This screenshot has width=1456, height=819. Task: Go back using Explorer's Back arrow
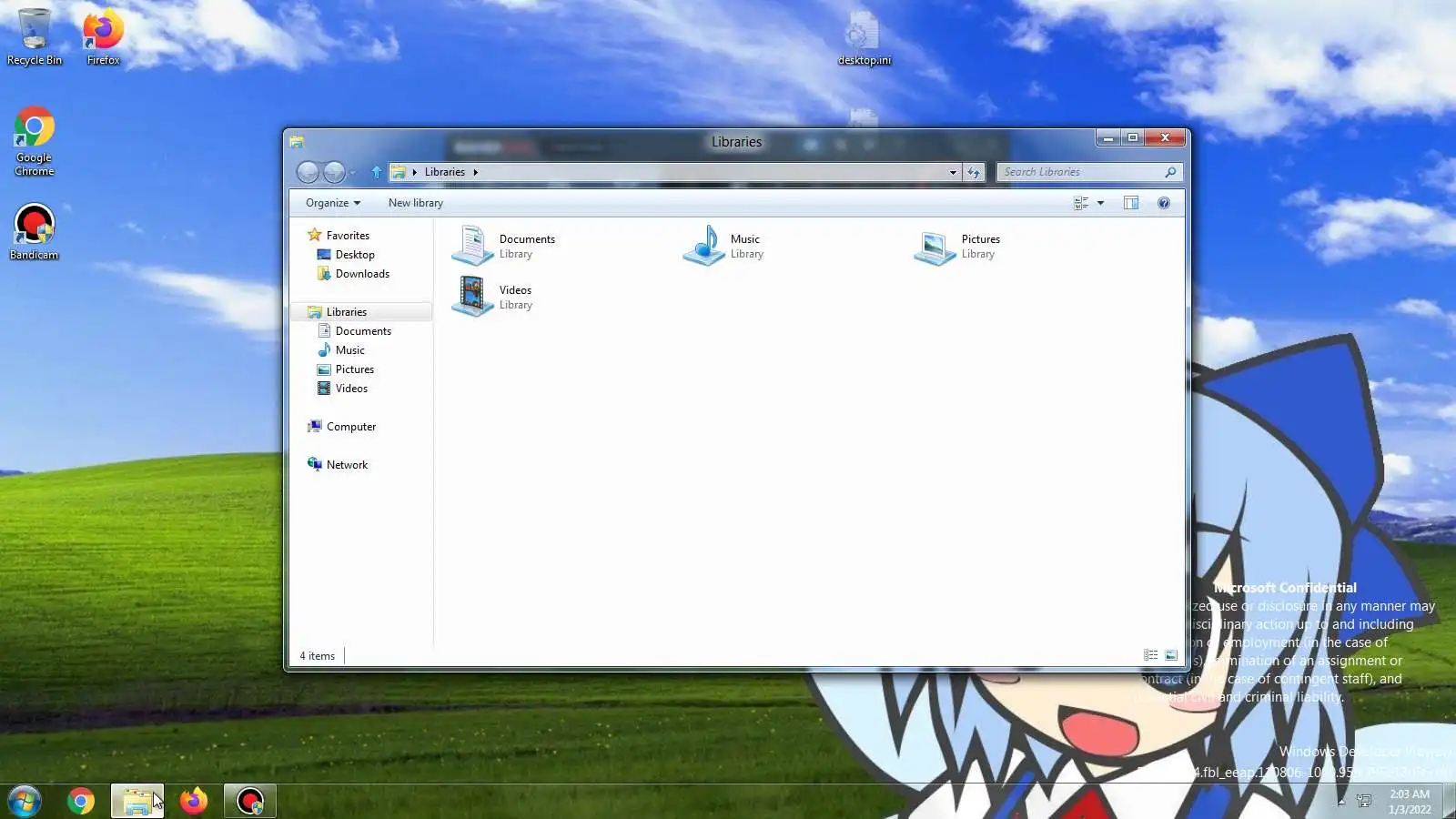[x=308, y=172]
